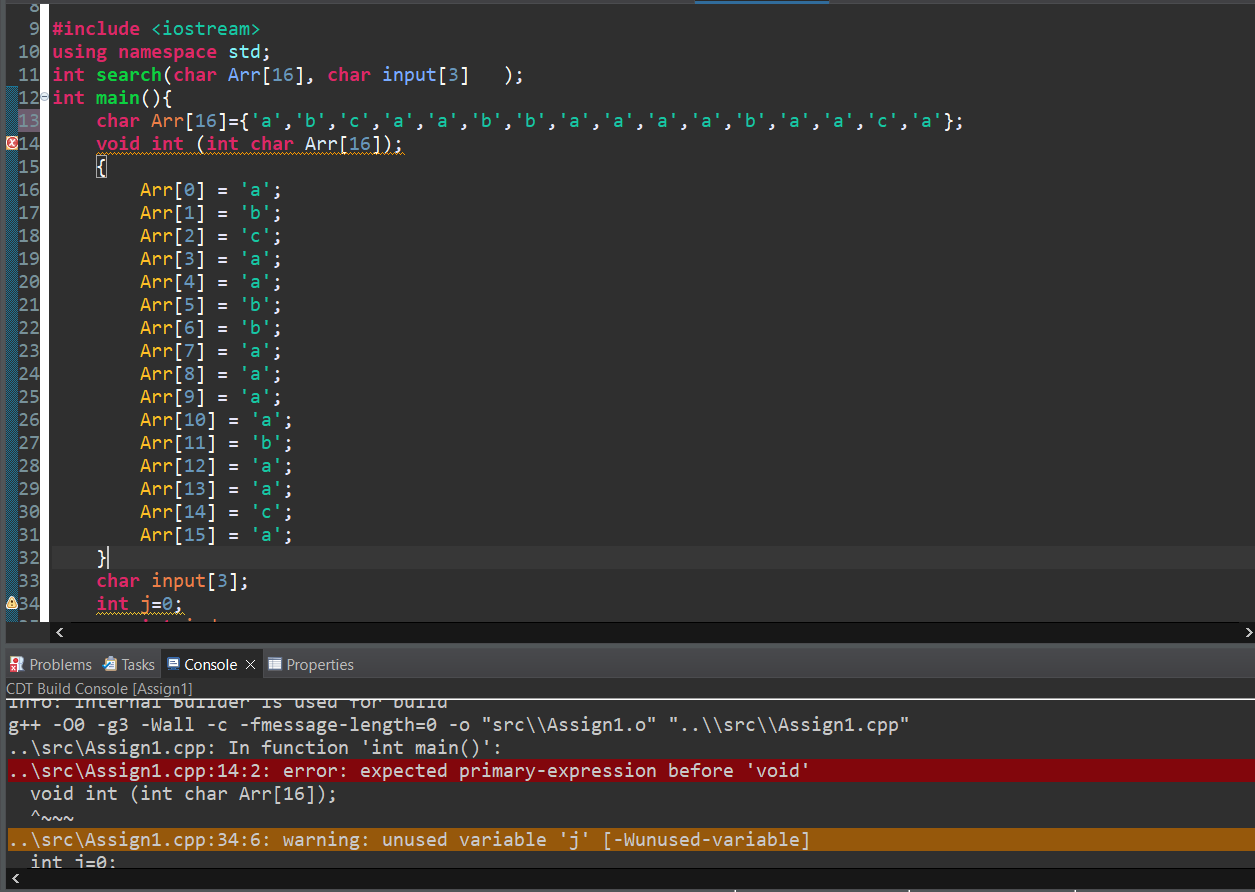Click the 'int search' function declaration line
1255x892 pixels.
[288, 75]
